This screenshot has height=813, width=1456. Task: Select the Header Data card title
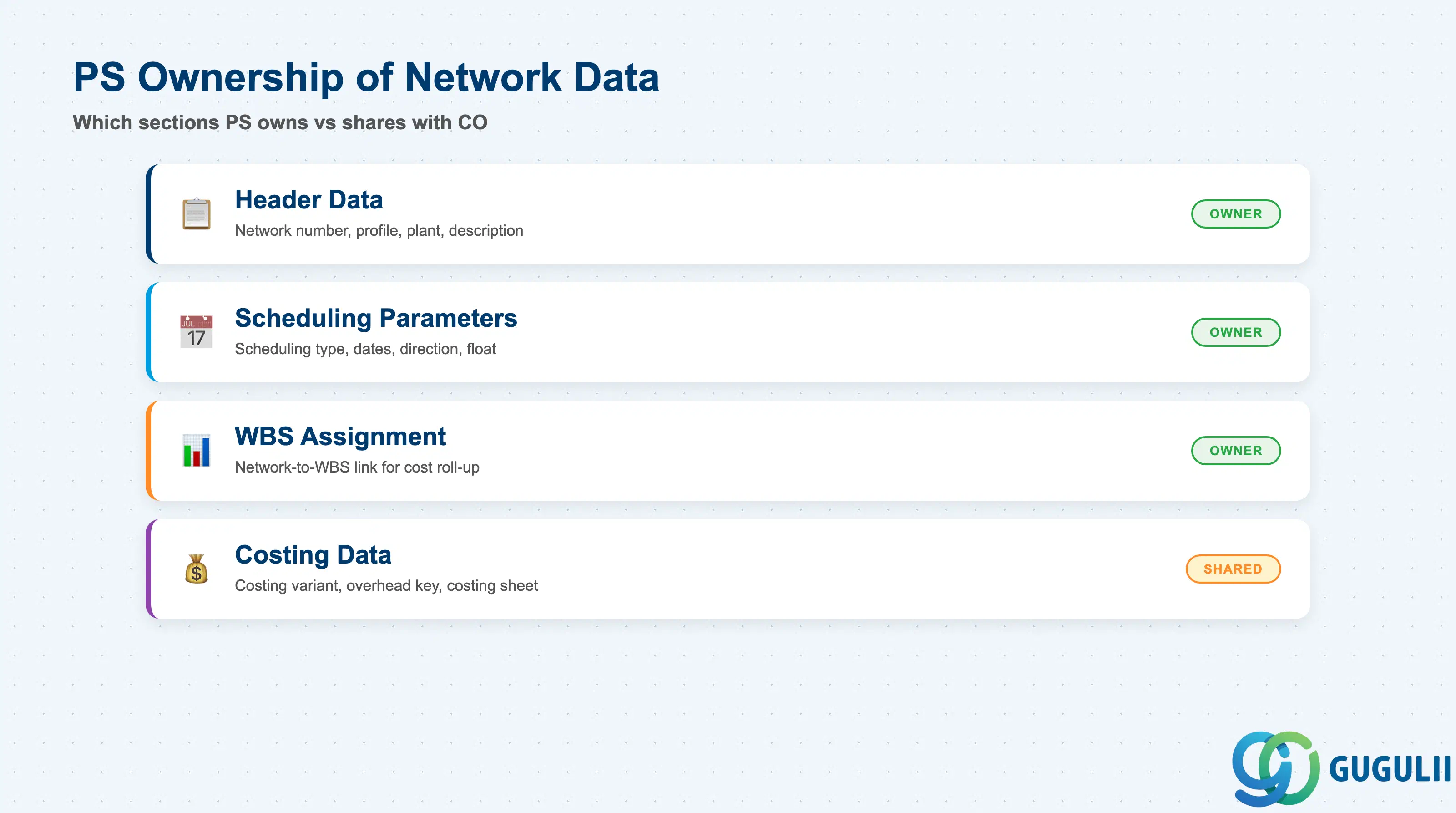pyautogui.click(x=308, y=199)
